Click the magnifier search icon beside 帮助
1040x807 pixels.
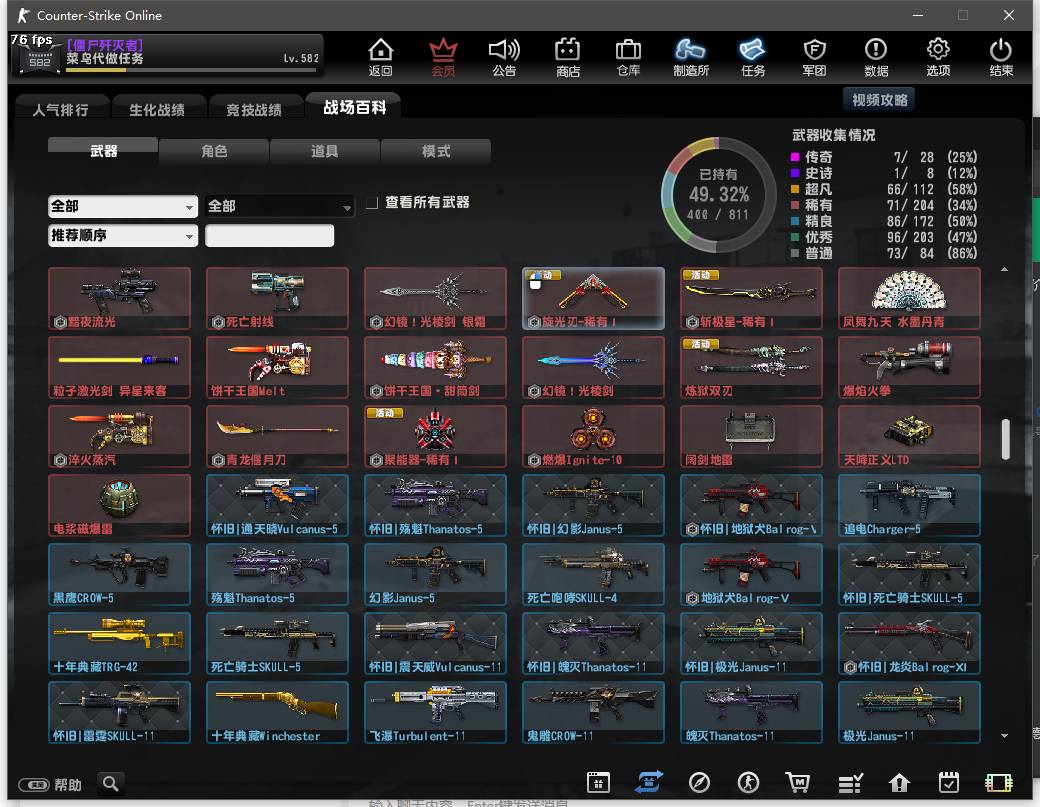pyautogui.click(x=111, y=784)
